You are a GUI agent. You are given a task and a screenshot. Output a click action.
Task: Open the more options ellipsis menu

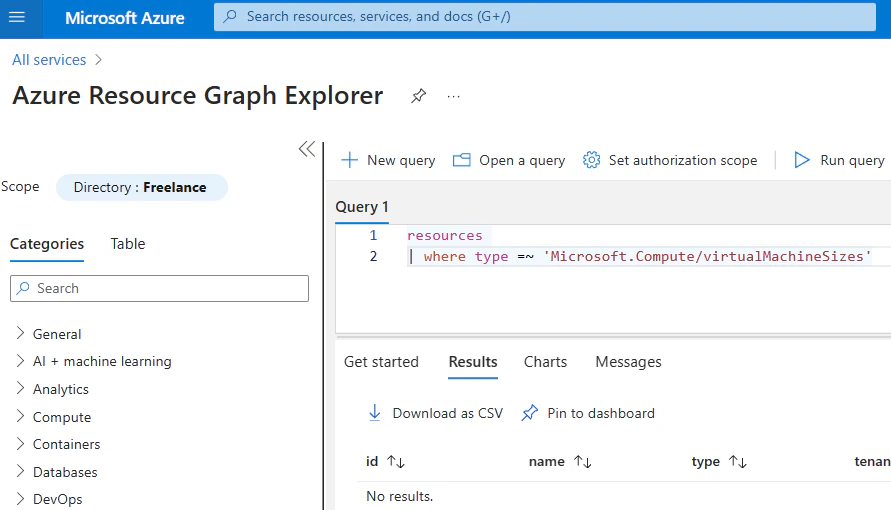pos(453,97)
